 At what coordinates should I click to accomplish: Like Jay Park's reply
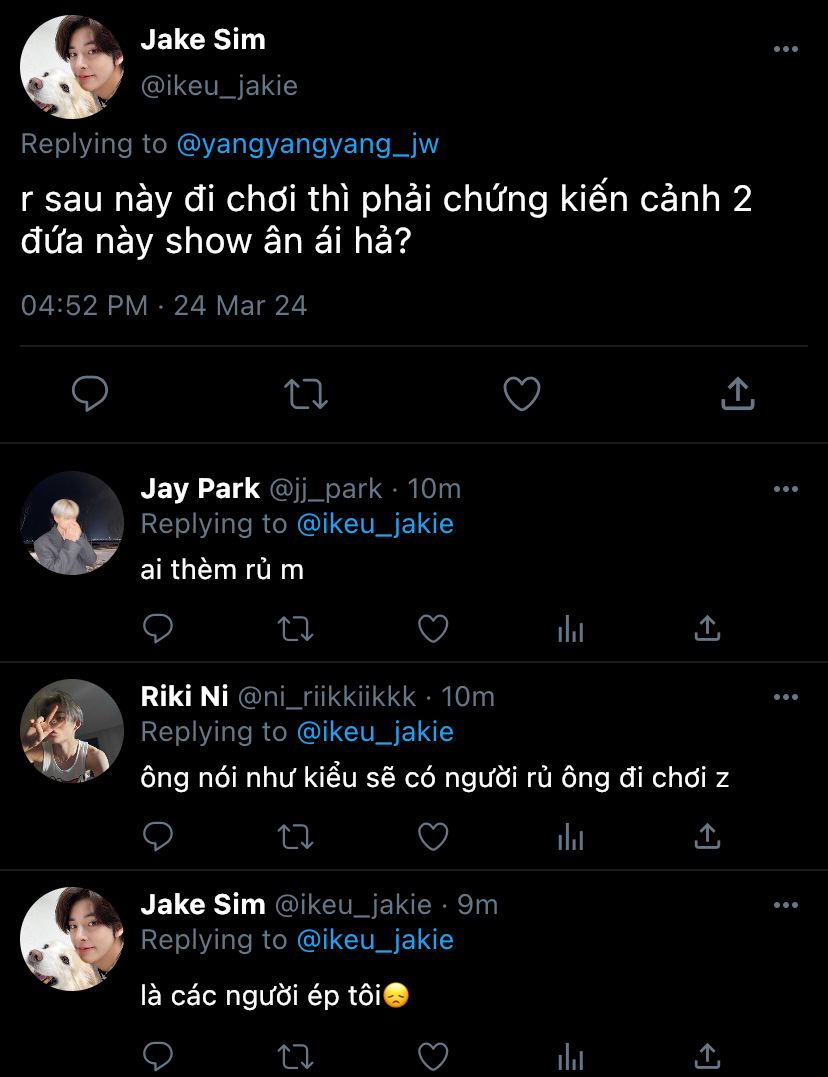coord(432,628)
